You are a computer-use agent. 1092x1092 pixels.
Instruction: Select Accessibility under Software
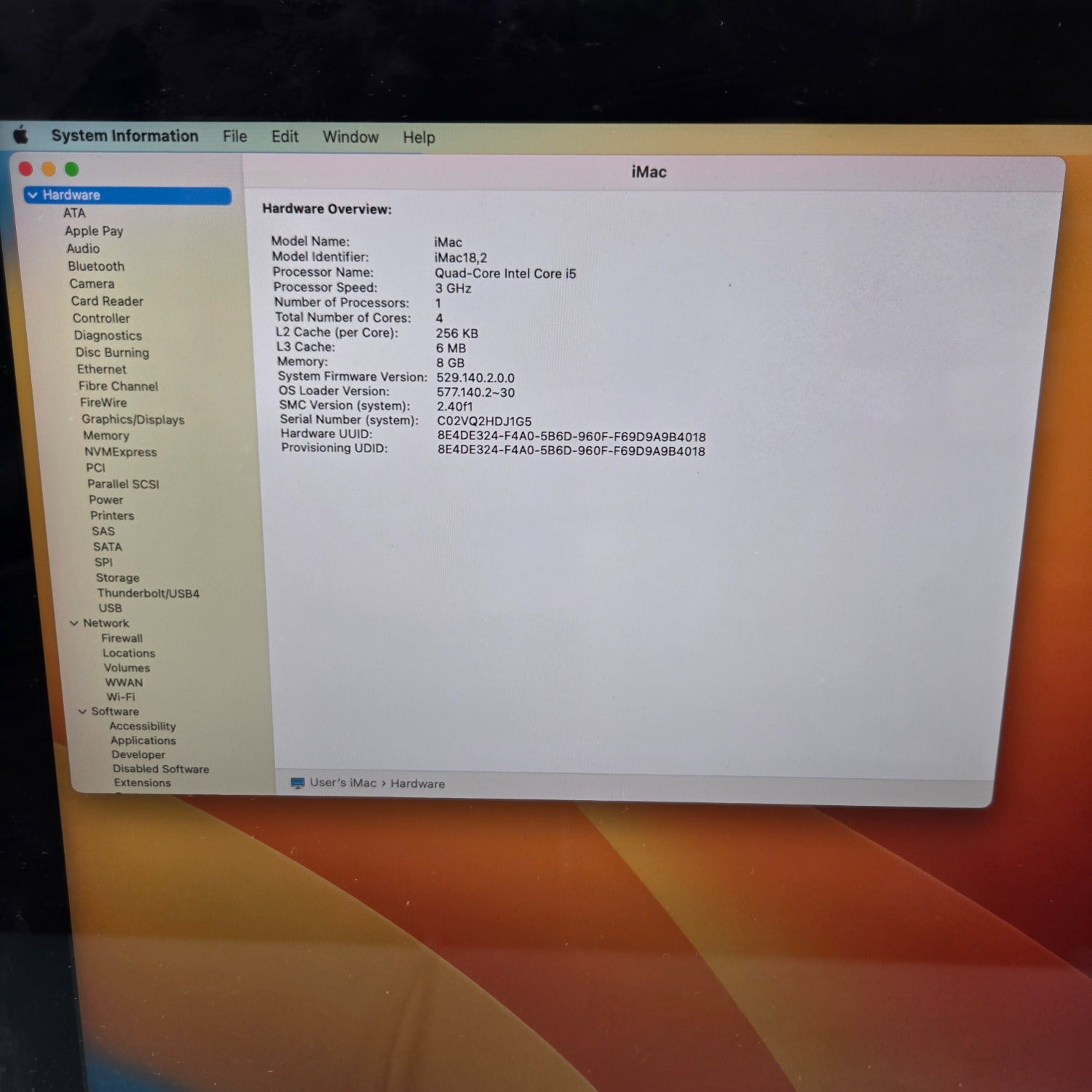(x=143, y=726)
